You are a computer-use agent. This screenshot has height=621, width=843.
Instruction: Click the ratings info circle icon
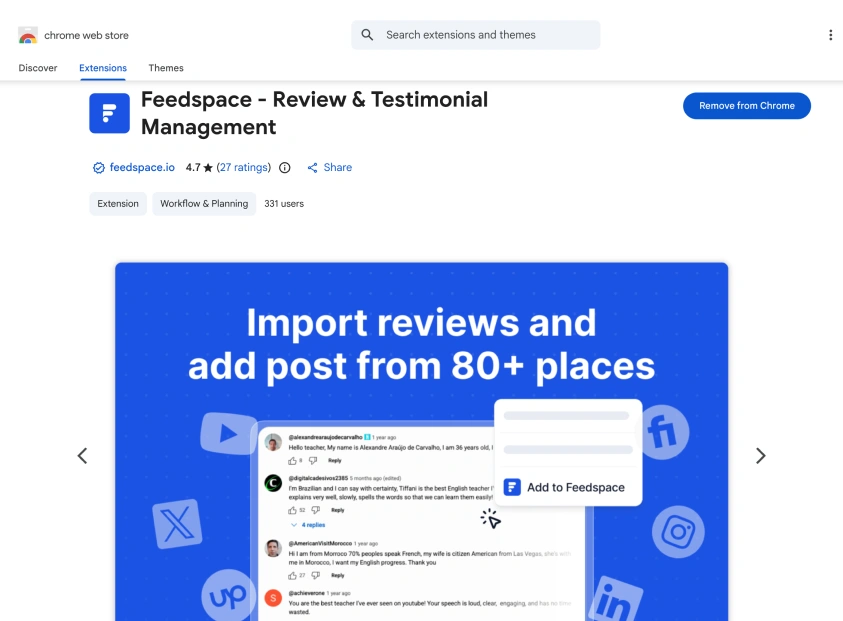(x=284, y=168)
